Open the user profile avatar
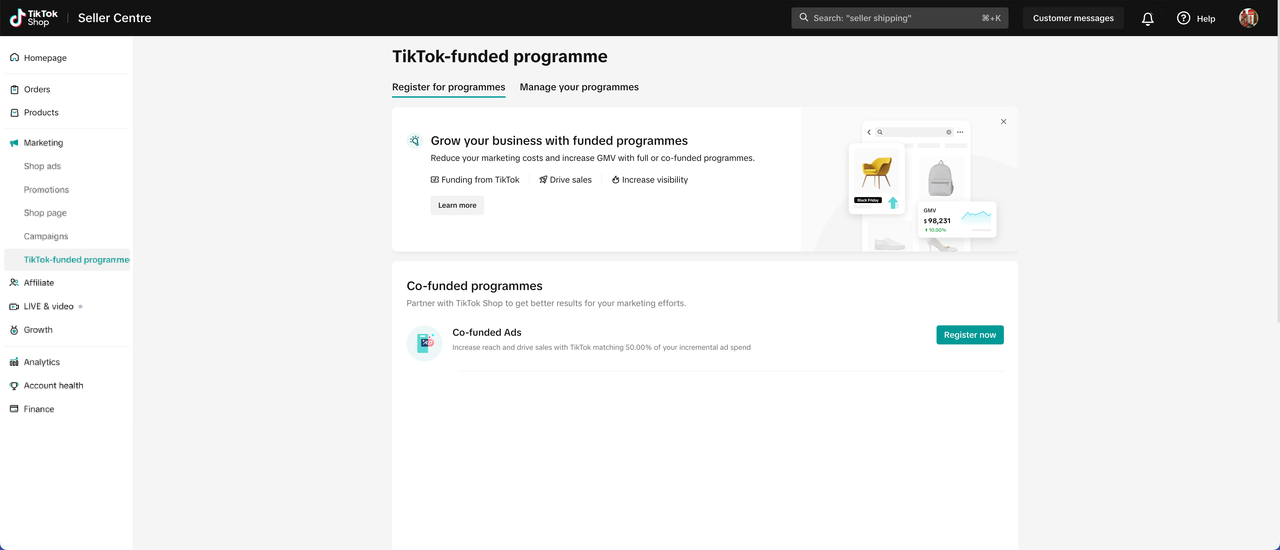The width and height of the screenshot is (1280, 550). (1248, 18)
